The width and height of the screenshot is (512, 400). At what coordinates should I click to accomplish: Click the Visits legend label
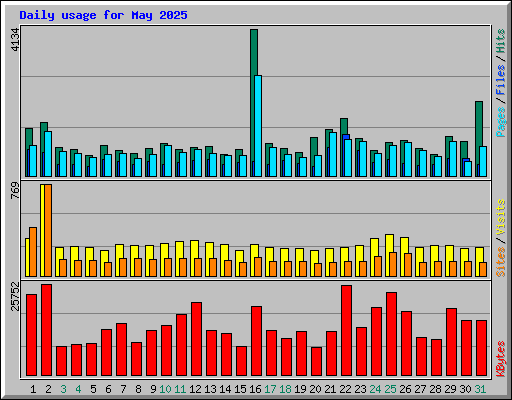coord(501,217)
